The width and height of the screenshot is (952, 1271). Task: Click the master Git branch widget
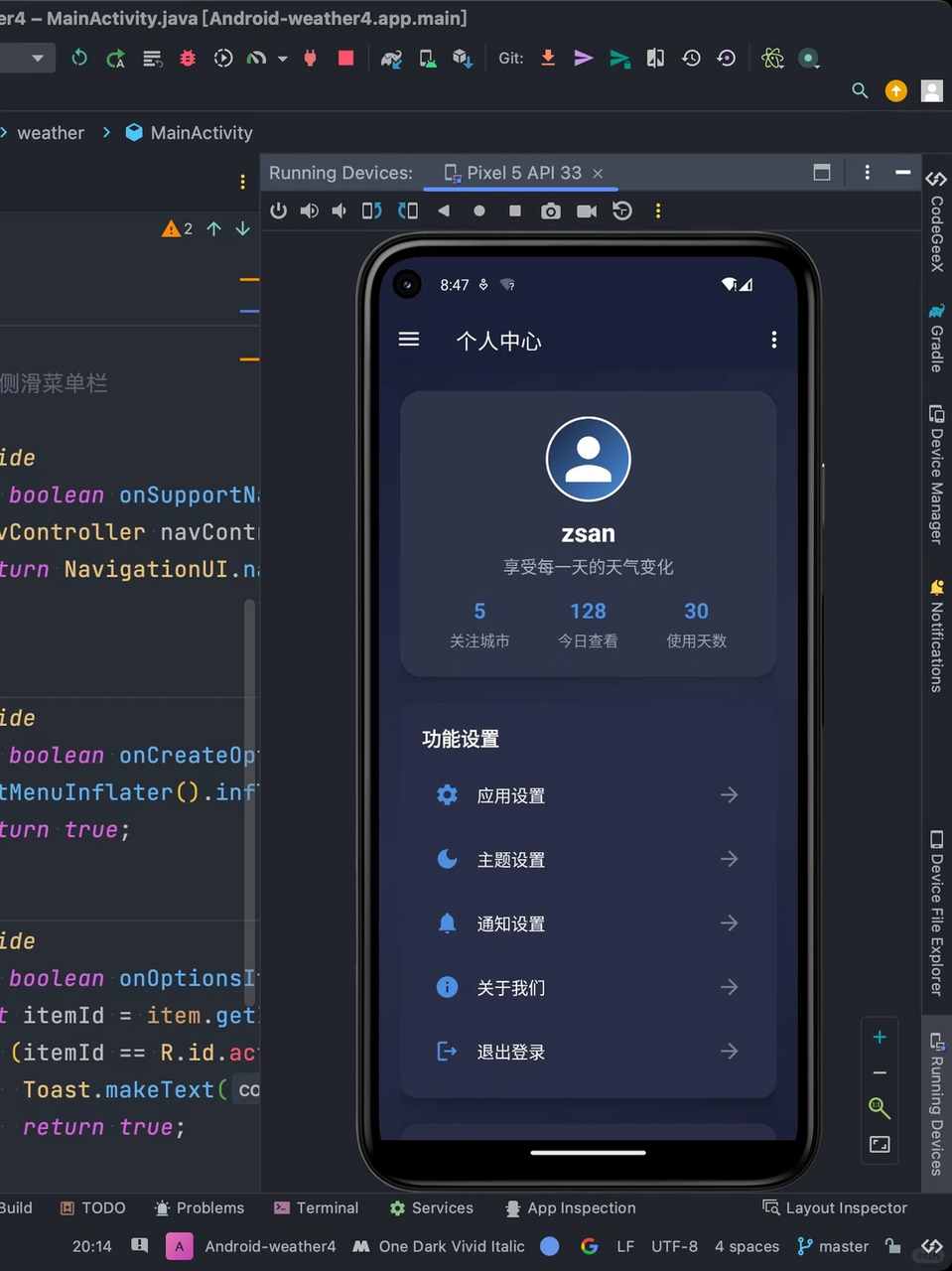tap(833, 1246)
